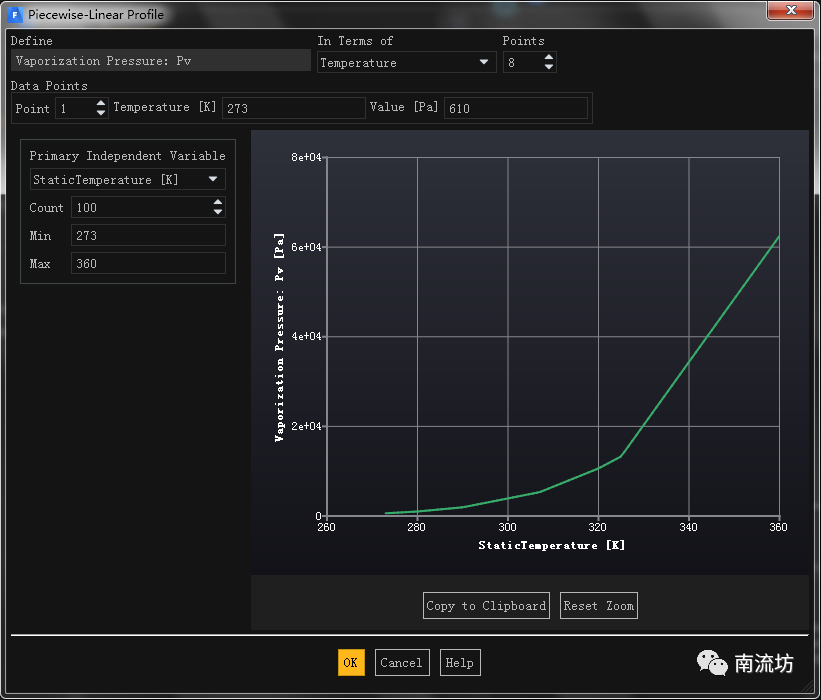Screen dimensions: 821x700
Task: Increase the Points count with up arrow
Action: pos(549,58)
